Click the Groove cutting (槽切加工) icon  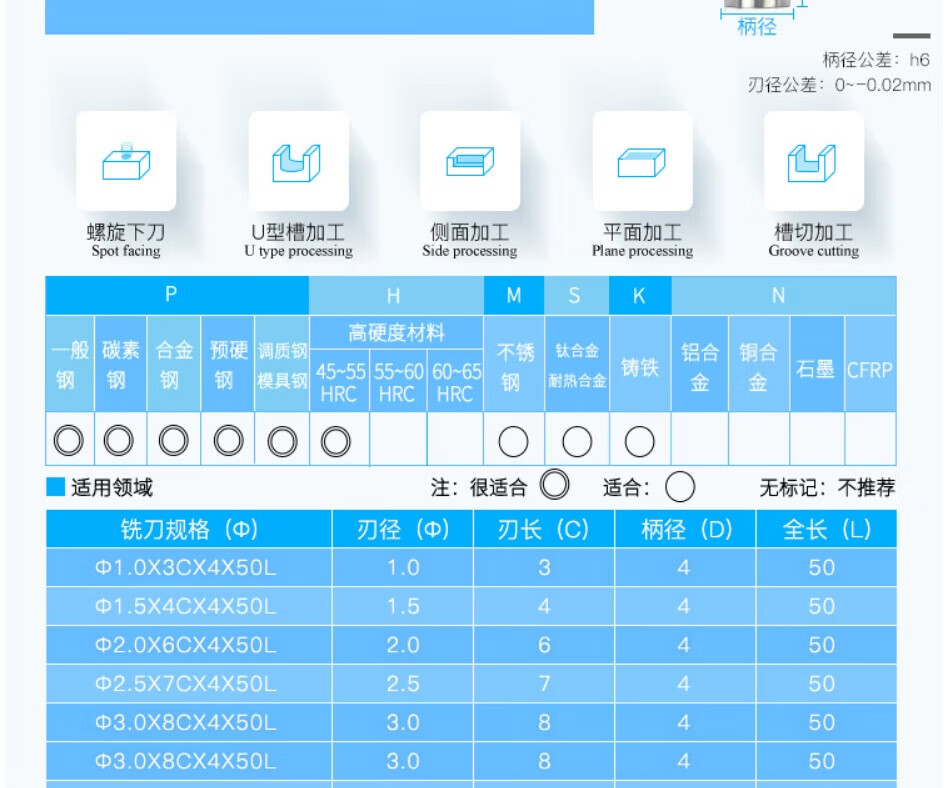pos(814,161)
